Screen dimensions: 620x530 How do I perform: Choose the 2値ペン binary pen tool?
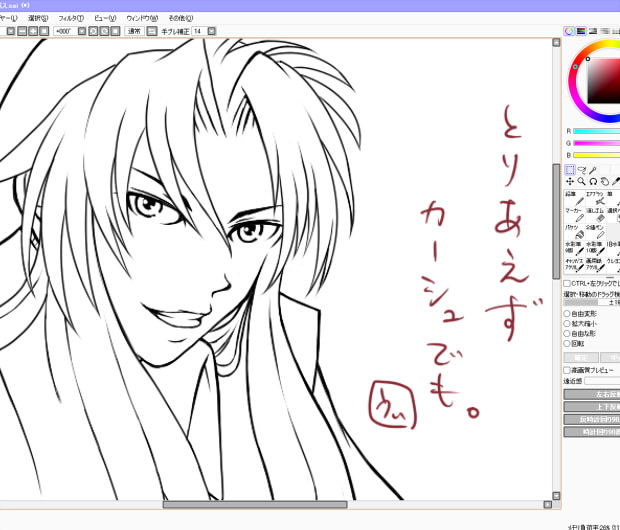click(595, 232)
